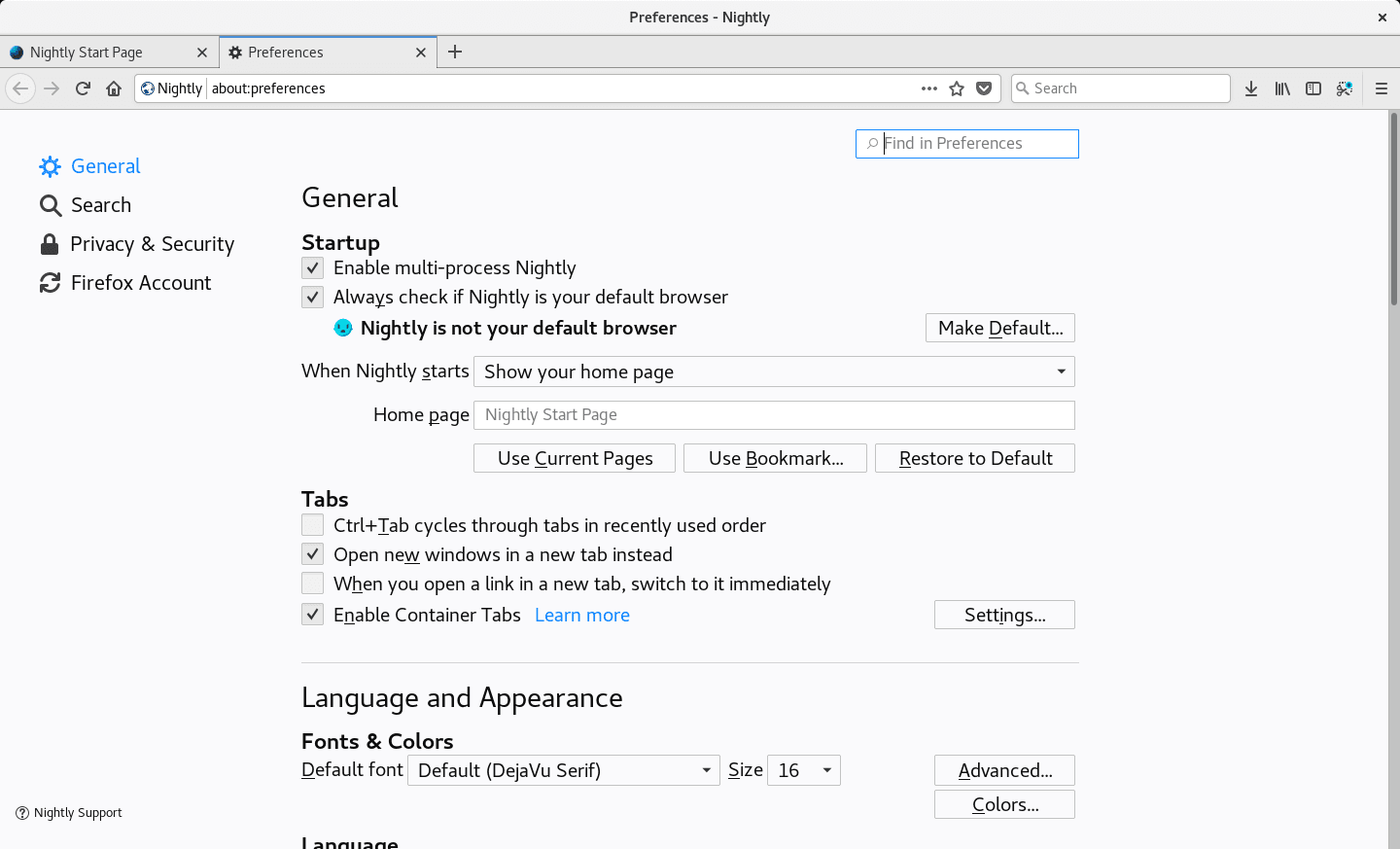
Task: Click the Make Default button
Action: click(1000, 328)
